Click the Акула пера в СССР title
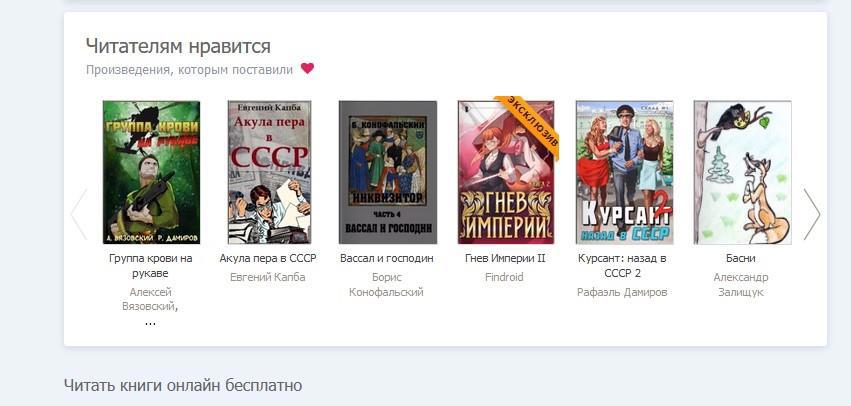851x406 pixels. click(268, 258)
